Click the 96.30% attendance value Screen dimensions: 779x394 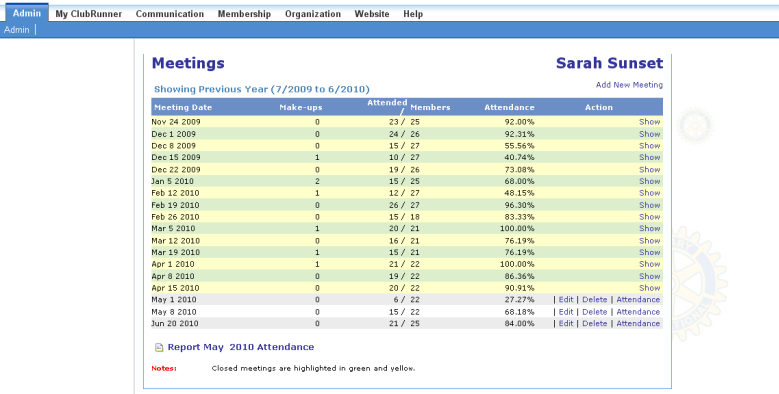[519, 205]
